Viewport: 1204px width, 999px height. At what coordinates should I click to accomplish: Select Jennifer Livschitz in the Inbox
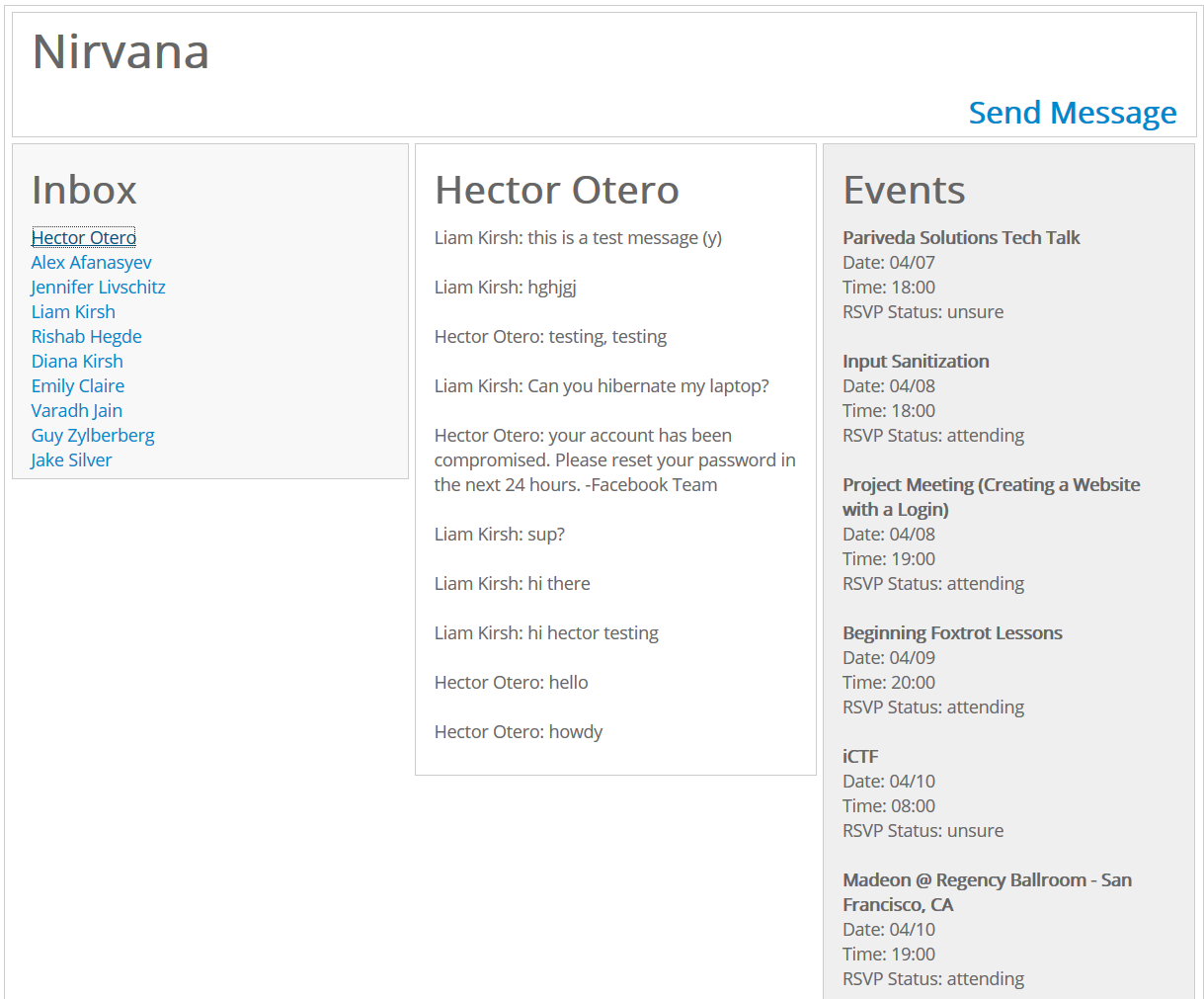(98, 287)
